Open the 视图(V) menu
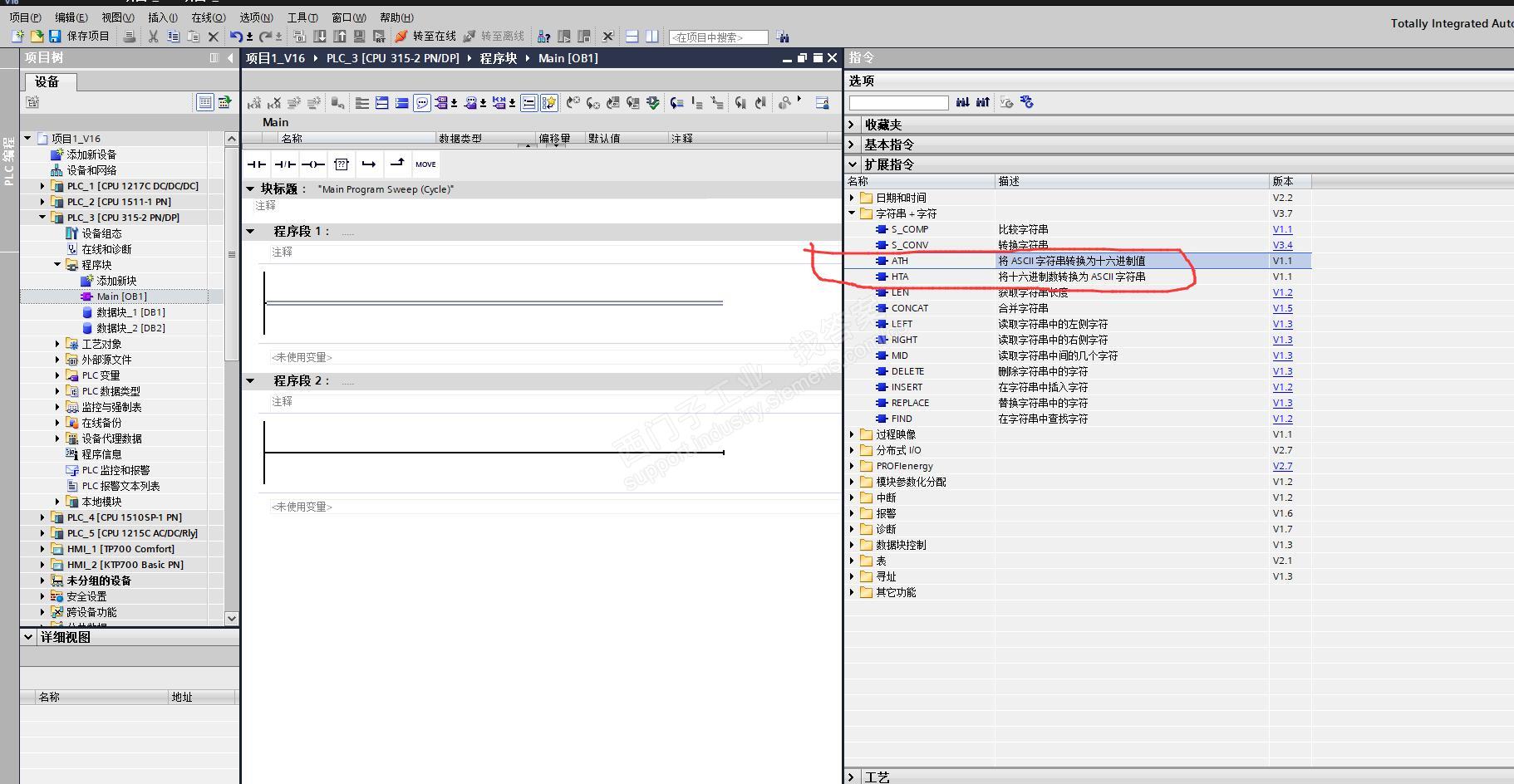Image resolution: width=1514 pixels, height=784 pixels. [118, 17]
